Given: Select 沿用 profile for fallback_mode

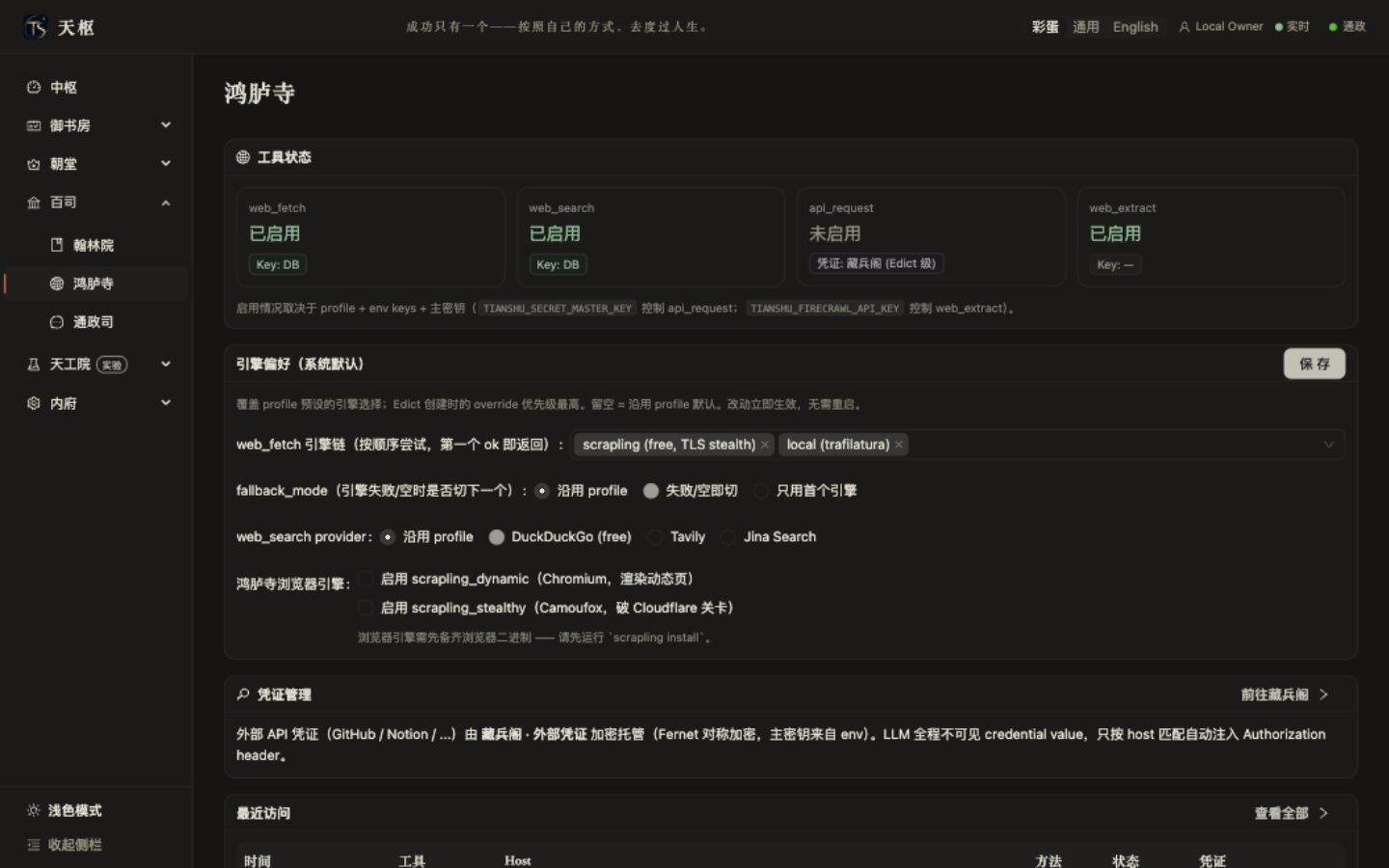Looking at the screenshot, I should click(x=542, y=491).
